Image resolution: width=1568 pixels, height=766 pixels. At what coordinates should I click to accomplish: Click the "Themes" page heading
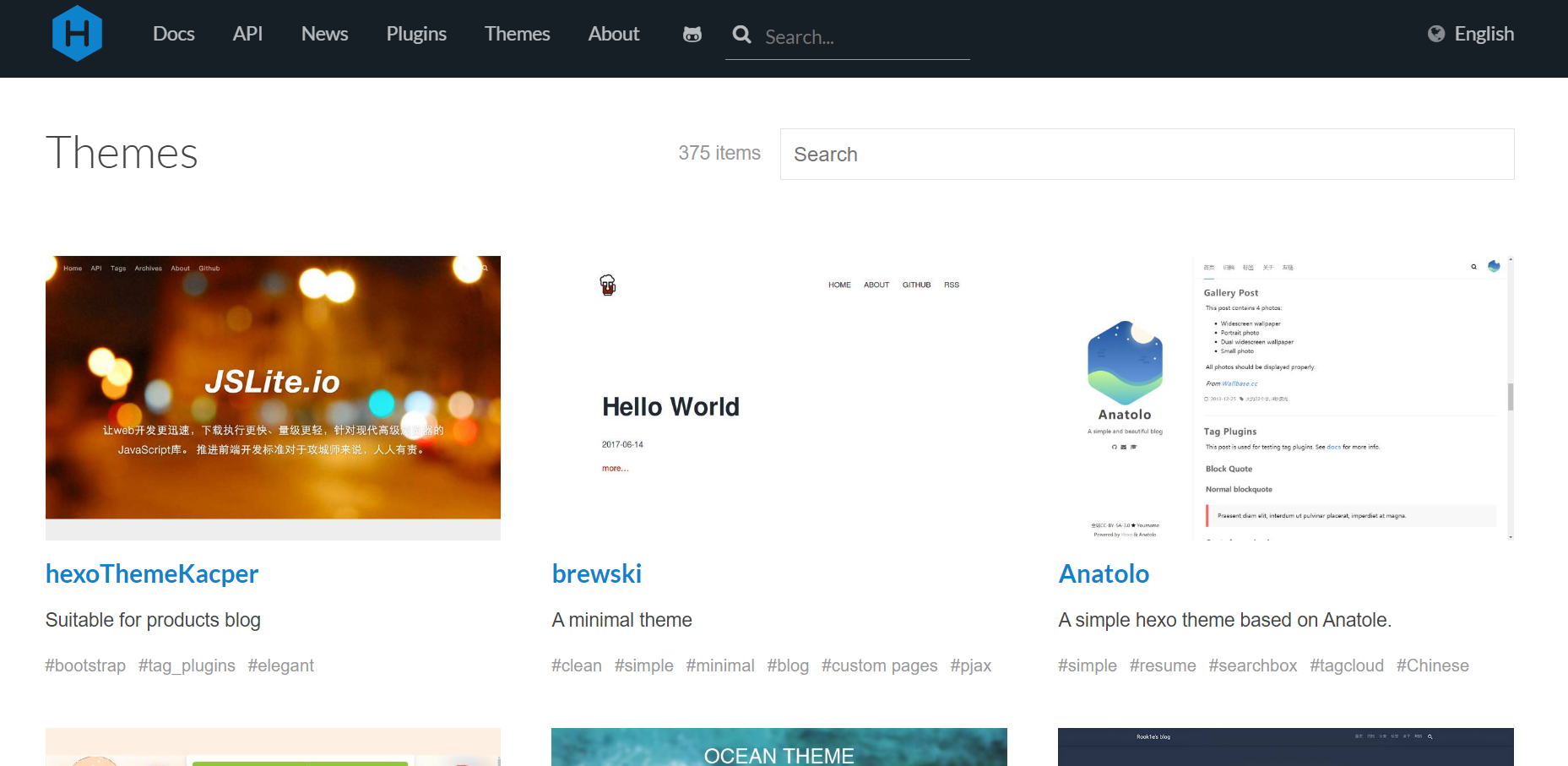pos(122,153)
